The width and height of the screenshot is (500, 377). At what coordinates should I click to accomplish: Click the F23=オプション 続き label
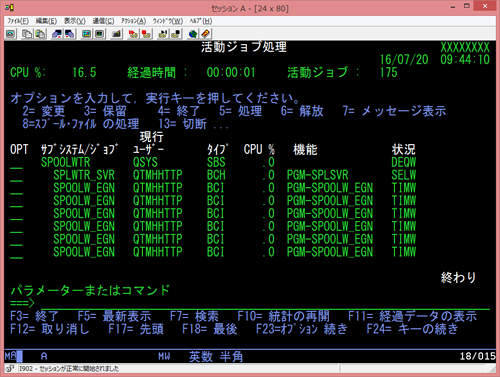point(302,329)
